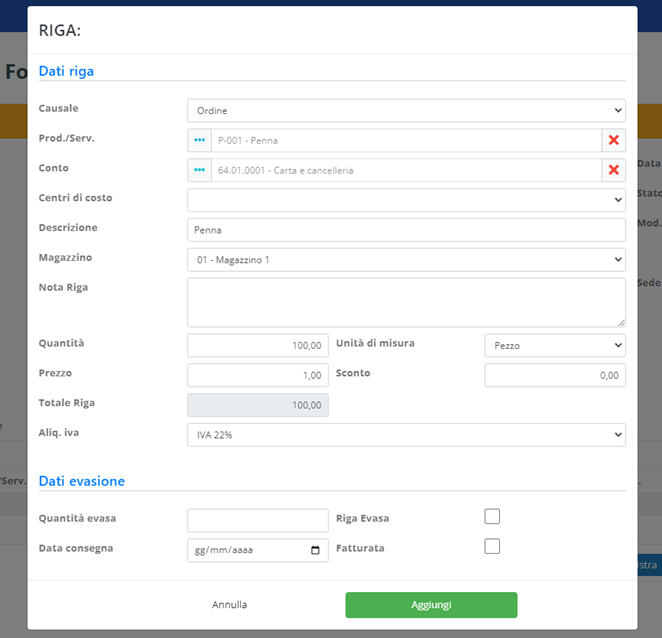The width and height of the screenshot is (662, 638).
Task: Expand the Causale dropdown showing Ordine
Action: click(x=406, y=110)
